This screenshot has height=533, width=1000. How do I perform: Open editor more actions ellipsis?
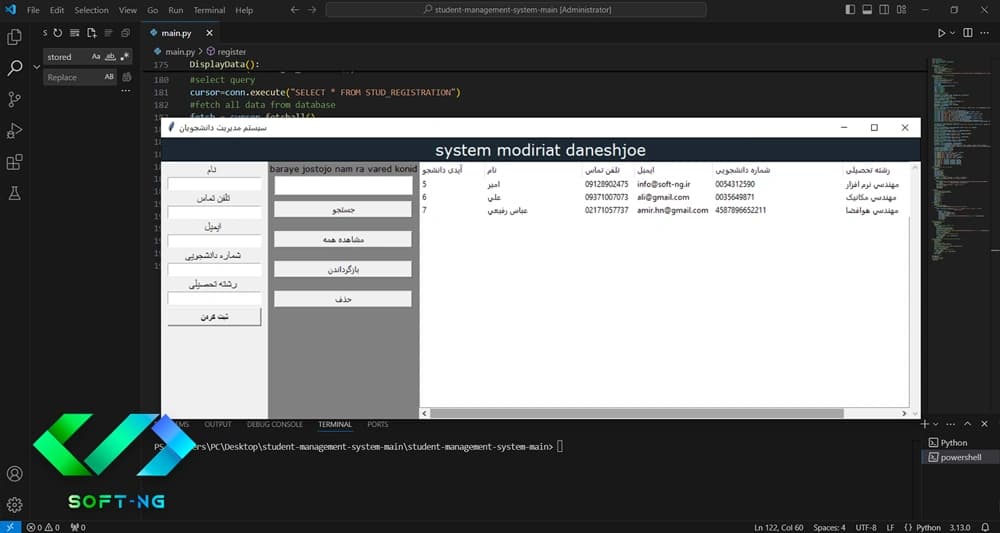pyautogui.click(x=985, y=33)
